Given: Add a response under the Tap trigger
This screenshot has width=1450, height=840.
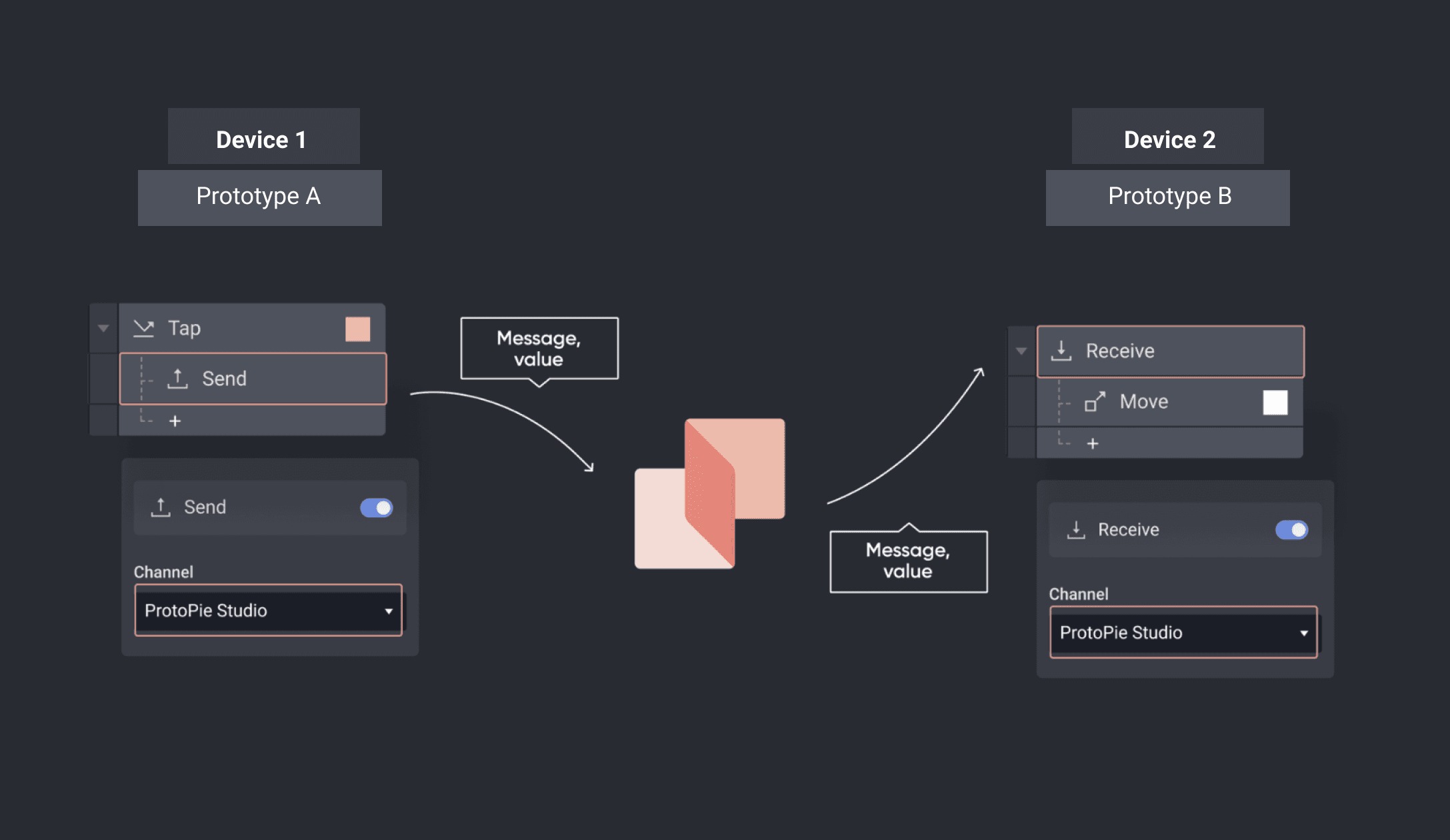Looking at the screenshot, I should (175, 421).
